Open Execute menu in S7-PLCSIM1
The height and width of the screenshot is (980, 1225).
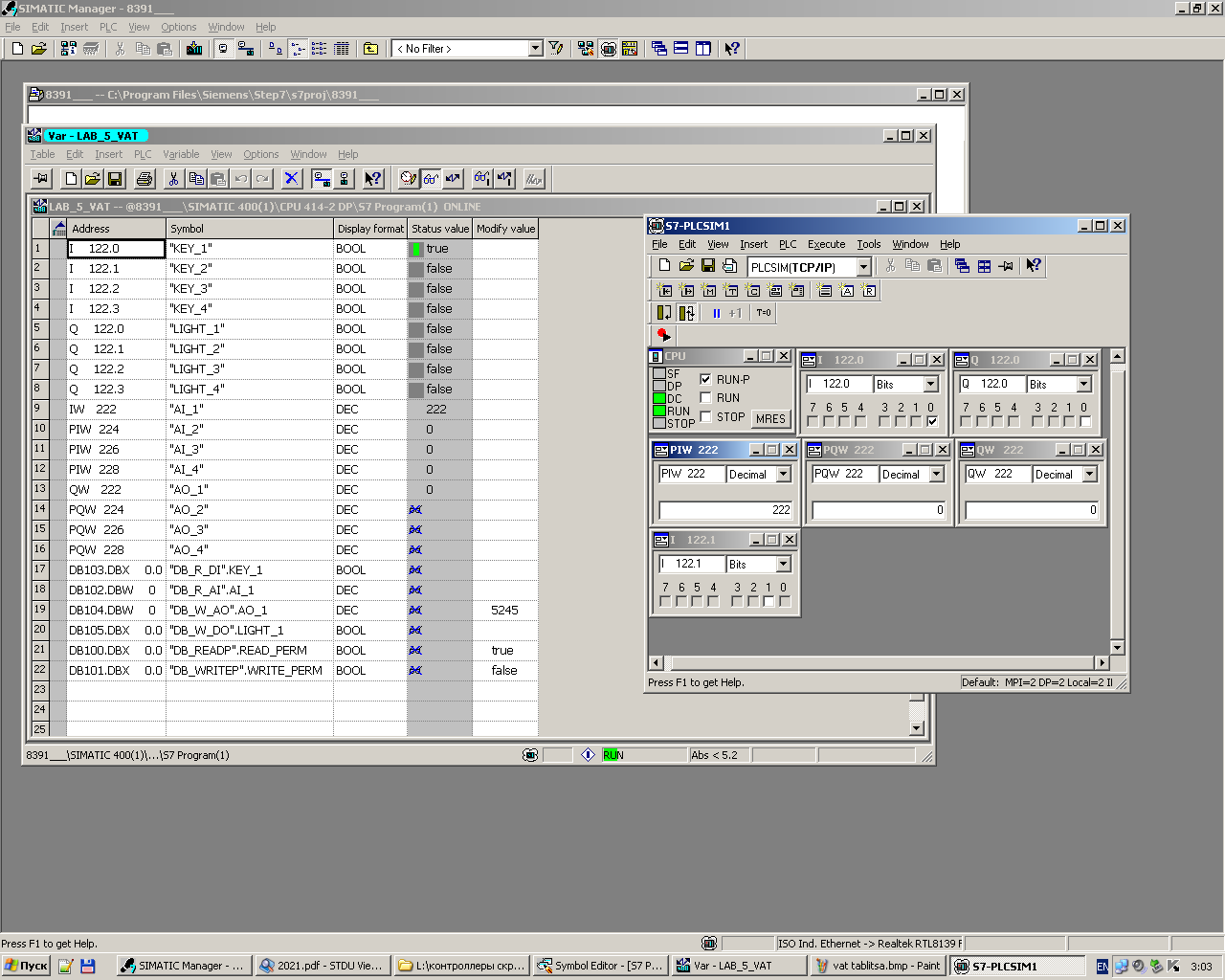click(x=826, y=244)
